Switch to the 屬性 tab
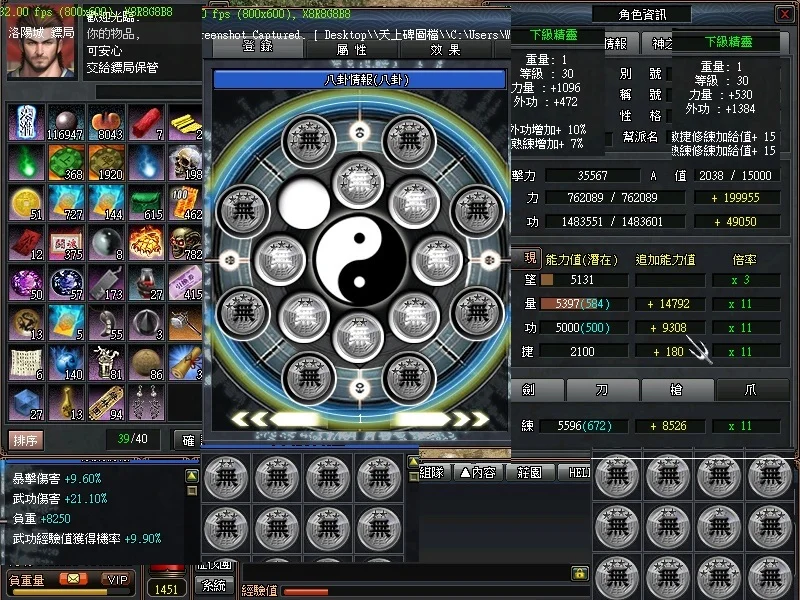Screen dimensions: 800x600 click(351, 49)
